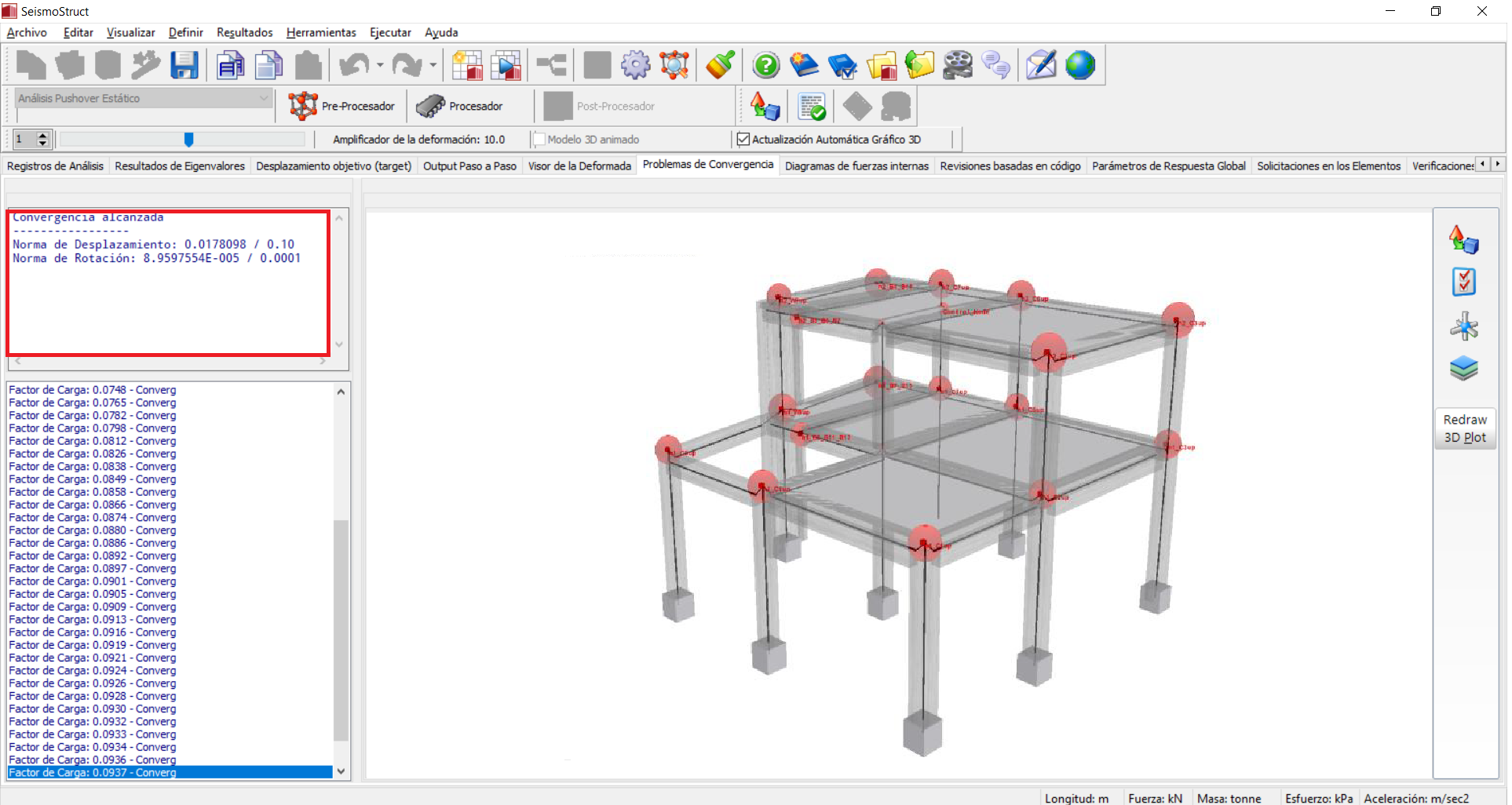Click the gear settings icon in toolbar

pyautogui.click(x=635, y=65)
